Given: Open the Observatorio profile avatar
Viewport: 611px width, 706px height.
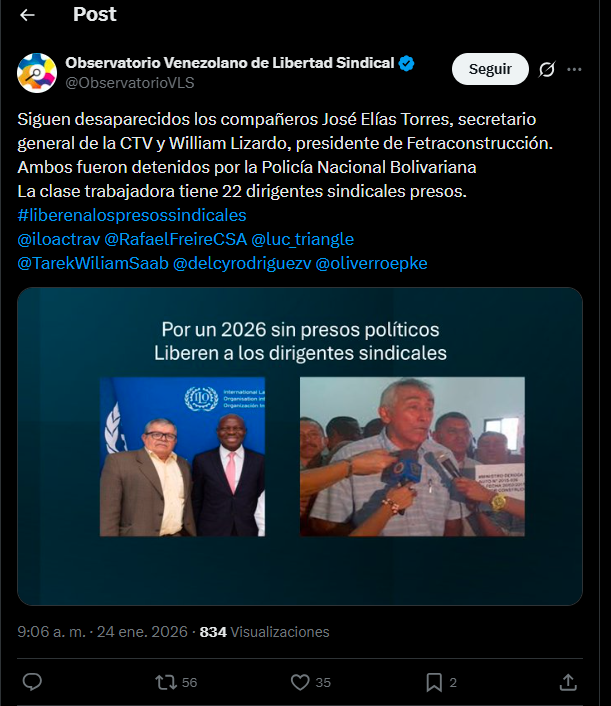Looking at the screenshot, I should (x=37, y=73).
